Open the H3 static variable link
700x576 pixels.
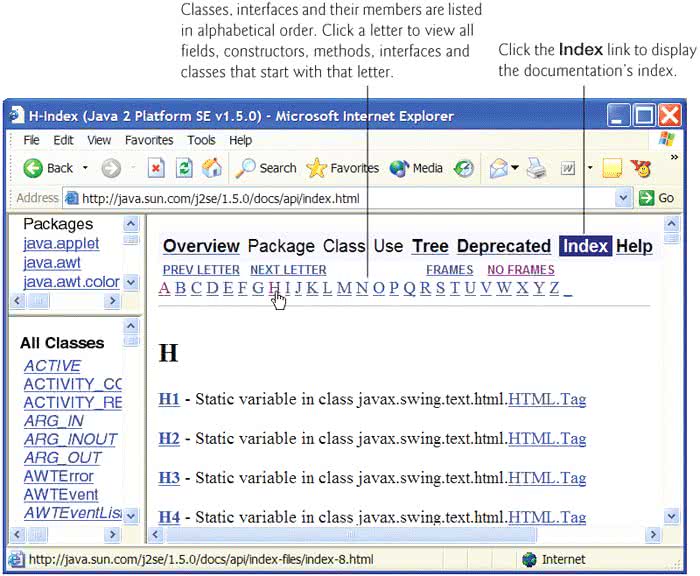pyautogui.click(x=169, y=478)
